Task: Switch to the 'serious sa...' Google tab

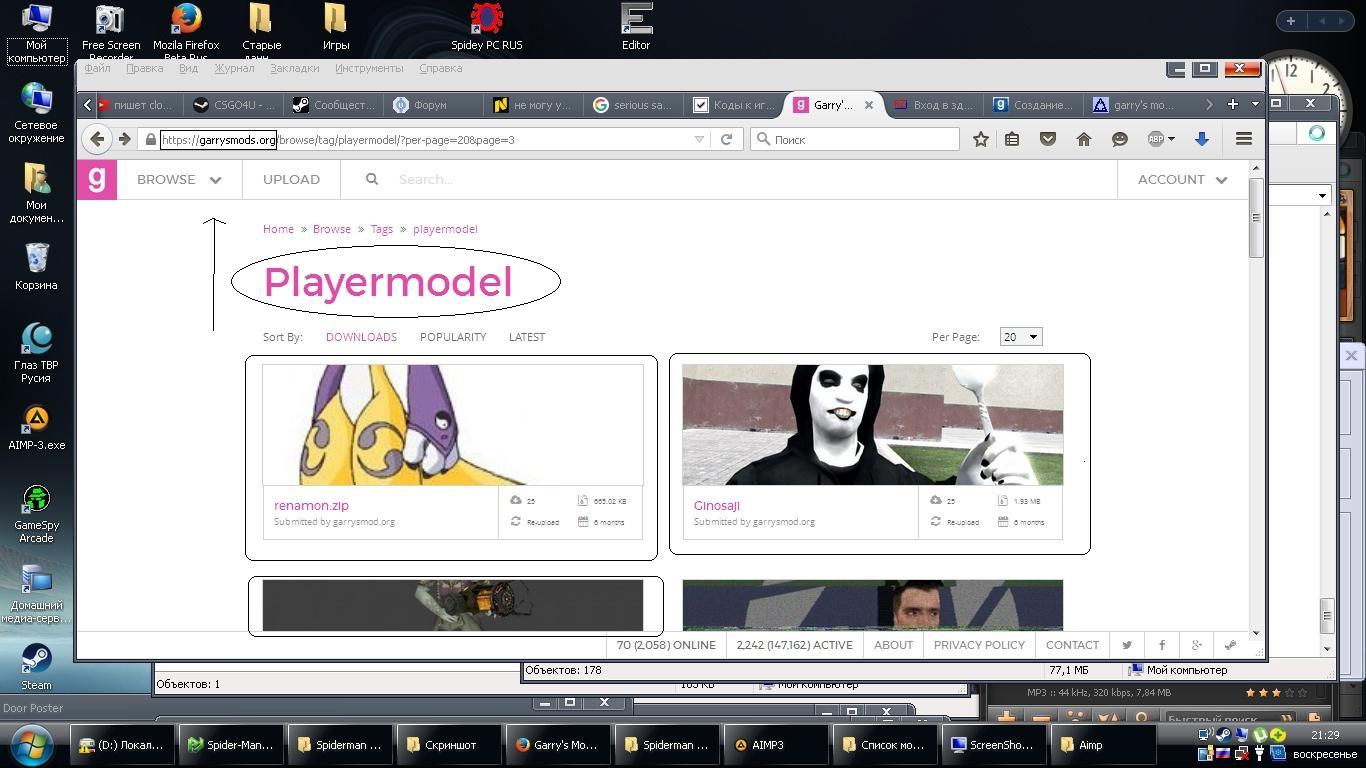Action: click(x=632, y=104)
